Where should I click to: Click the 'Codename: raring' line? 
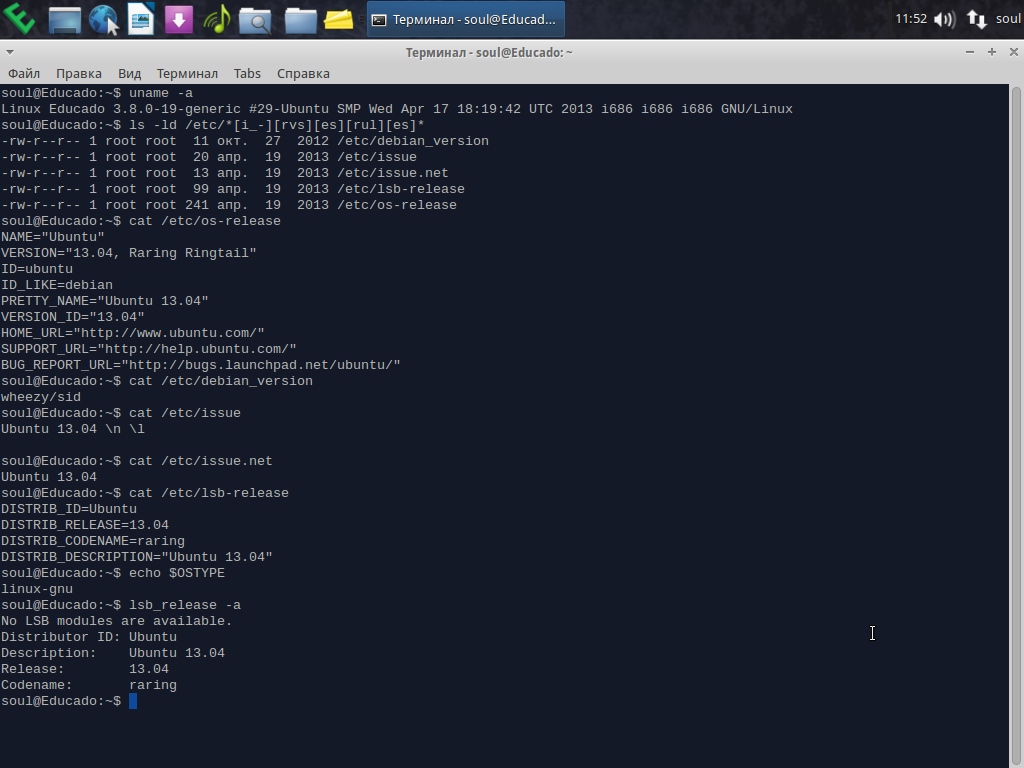pyautogui.click(x=89, y=685)
